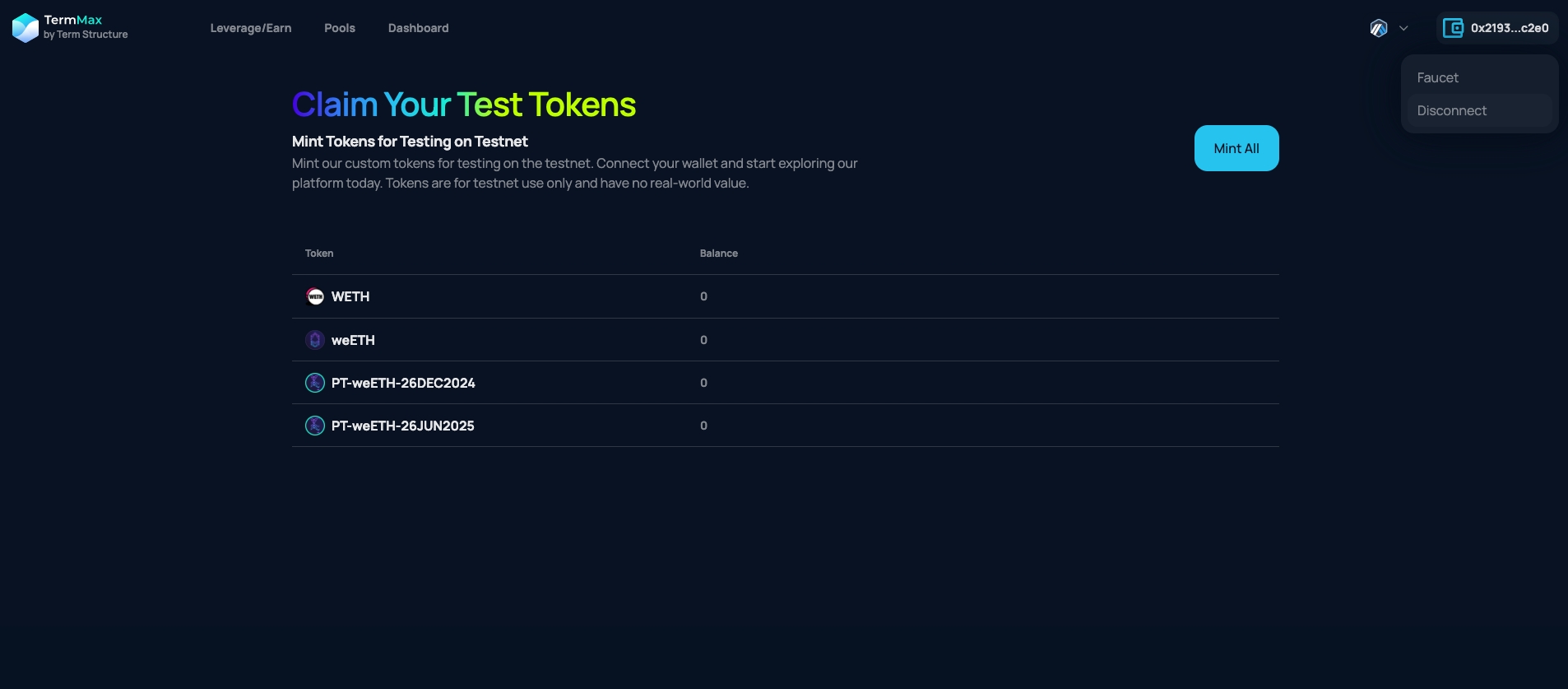The width and height of the screenshot is (1568, 689).
Task: Select Faucet from the wallet menu
Action: point(1437,77)
